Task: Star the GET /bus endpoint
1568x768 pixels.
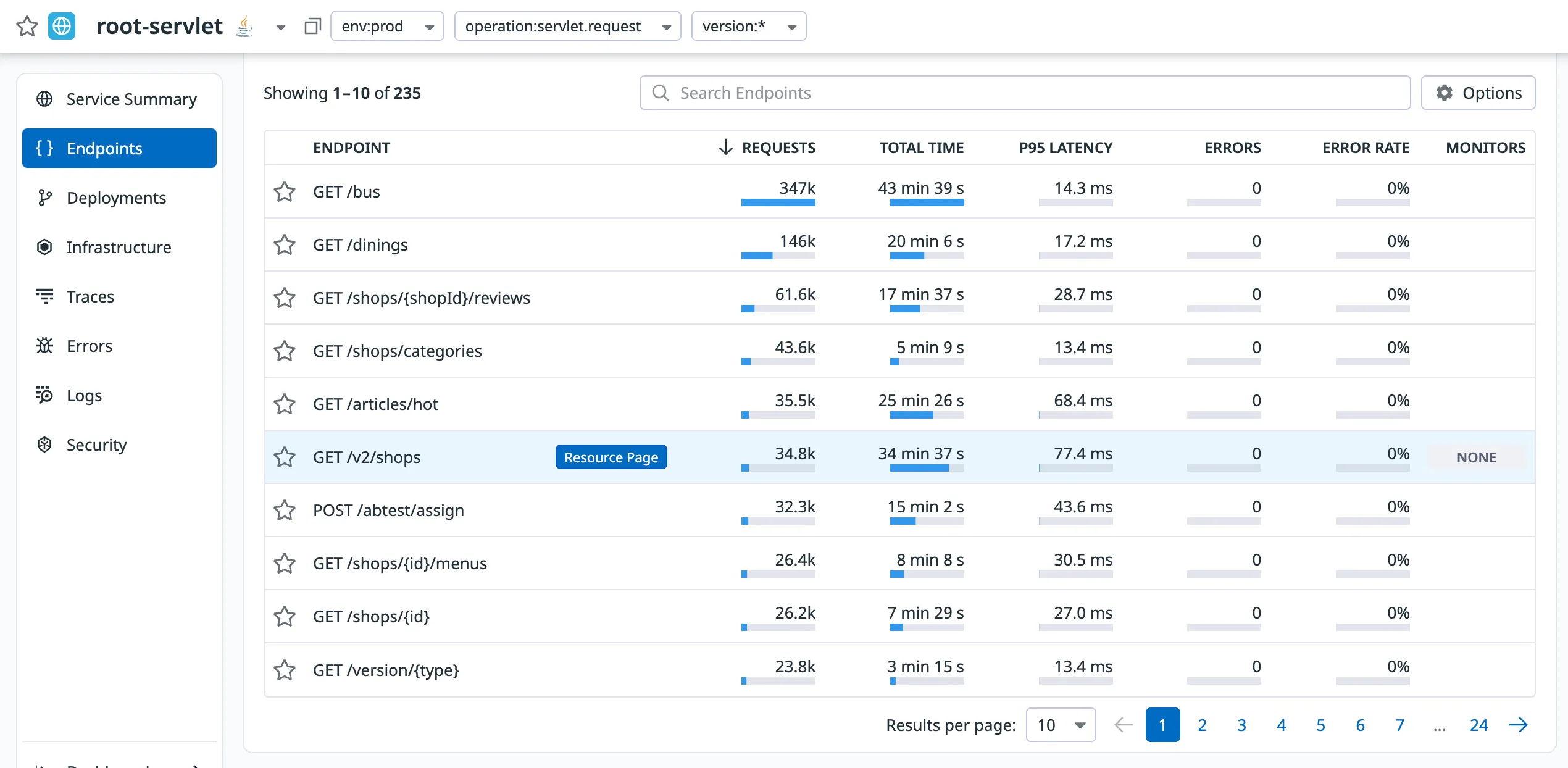Action: click(x=285, y=192)
